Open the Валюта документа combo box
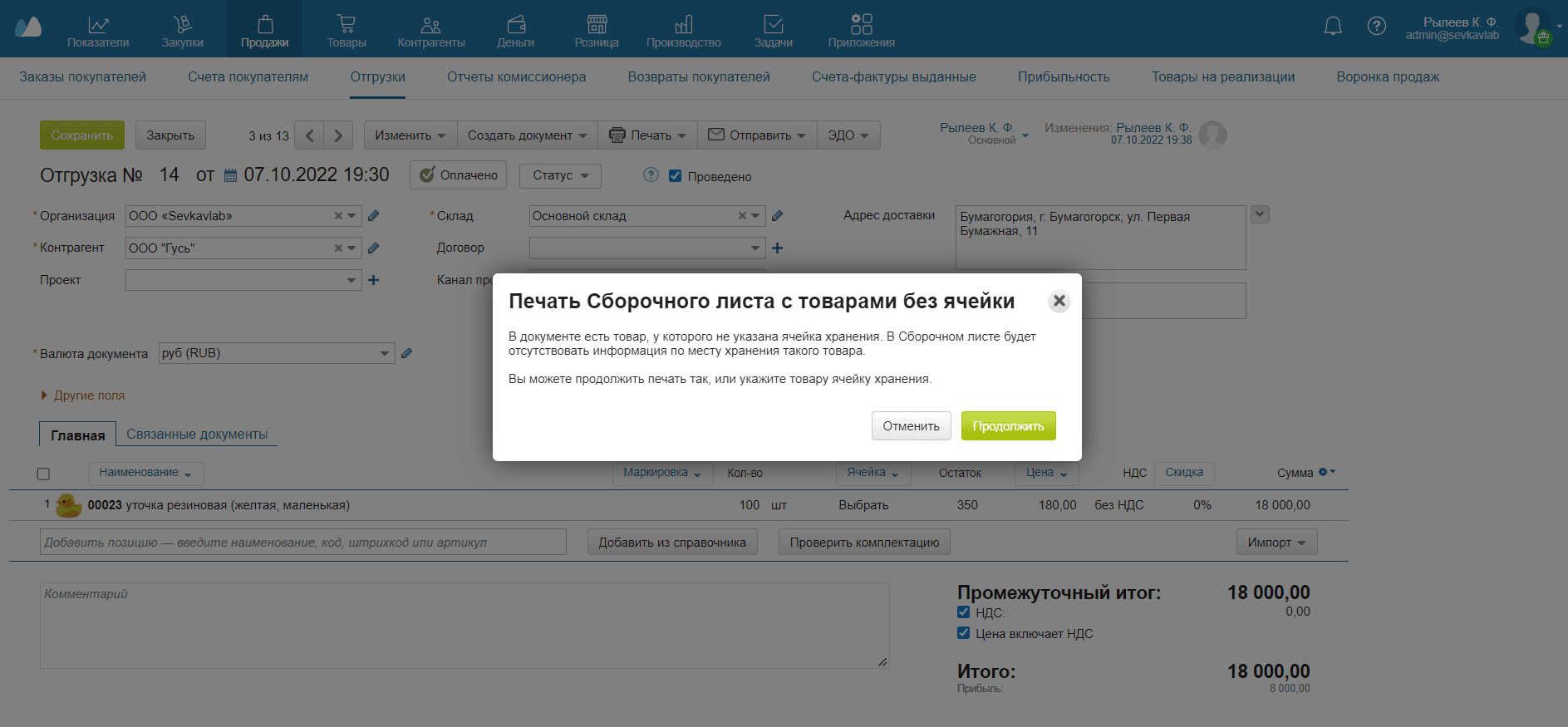This screenshot has width=1568, height=727. (277, 353)
